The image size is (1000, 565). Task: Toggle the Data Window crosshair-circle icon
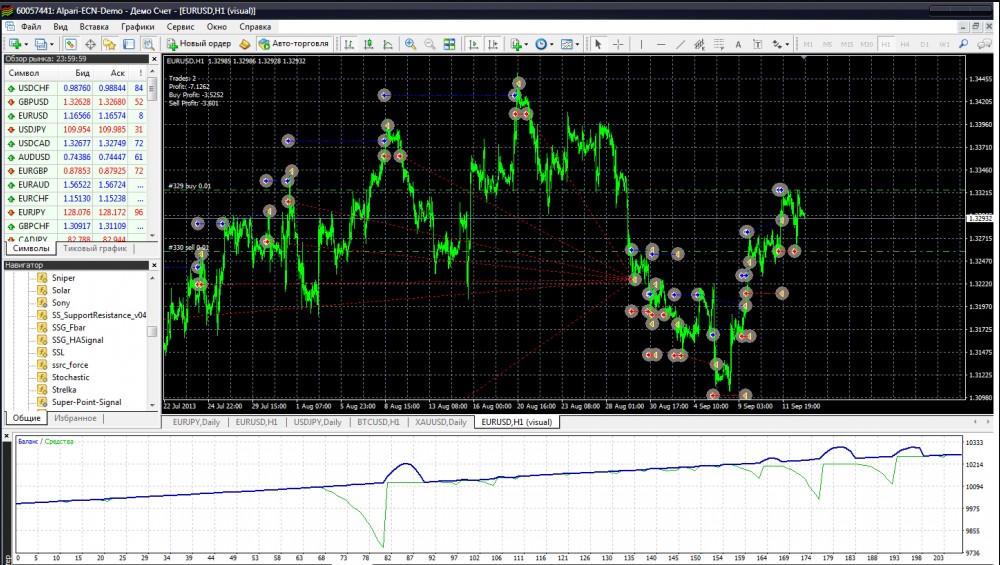point(90,44)
